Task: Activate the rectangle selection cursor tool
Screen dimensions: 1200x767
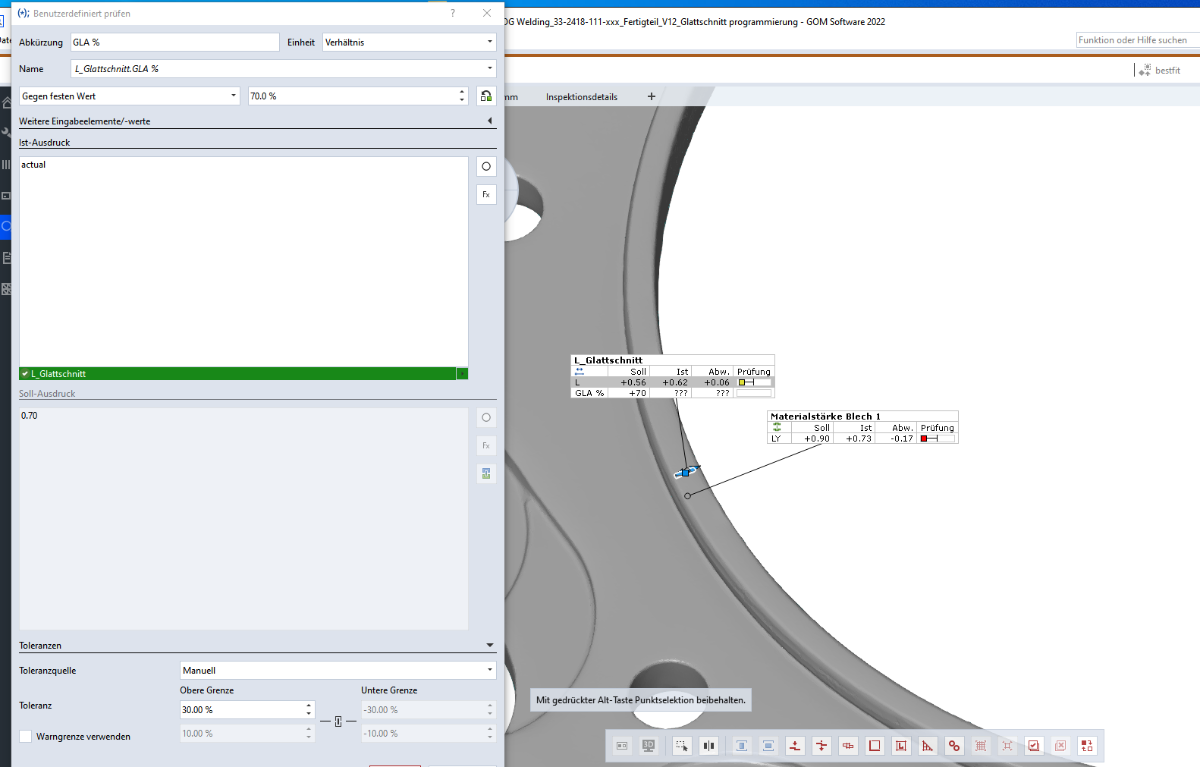Action: (x=682, y=745)
